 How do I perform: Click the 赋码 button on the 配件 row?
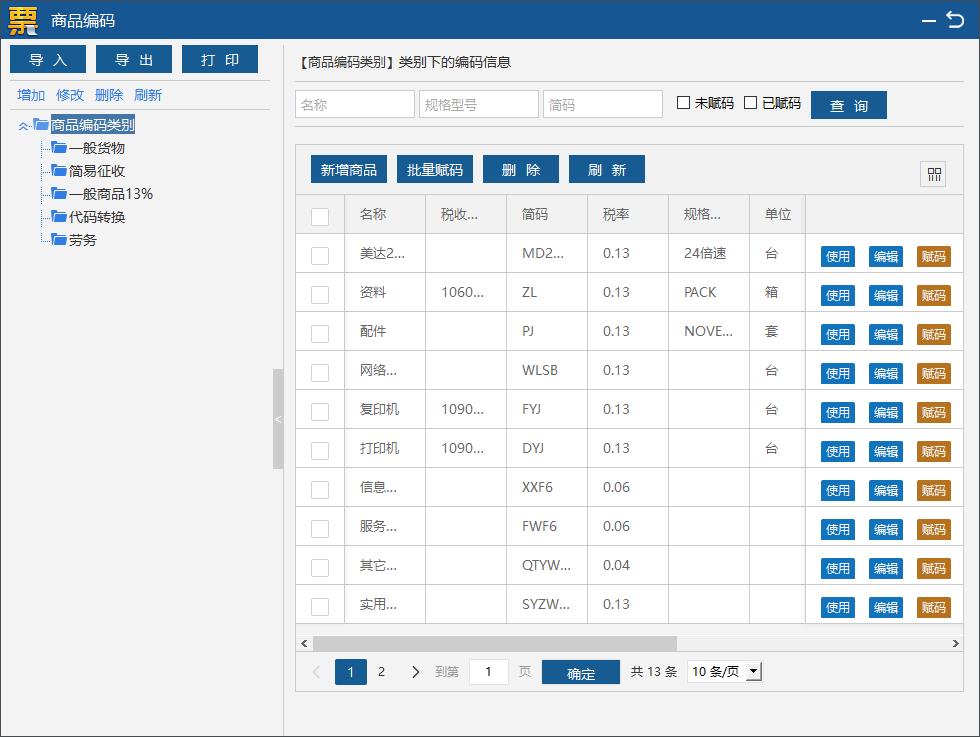(933, 334)
